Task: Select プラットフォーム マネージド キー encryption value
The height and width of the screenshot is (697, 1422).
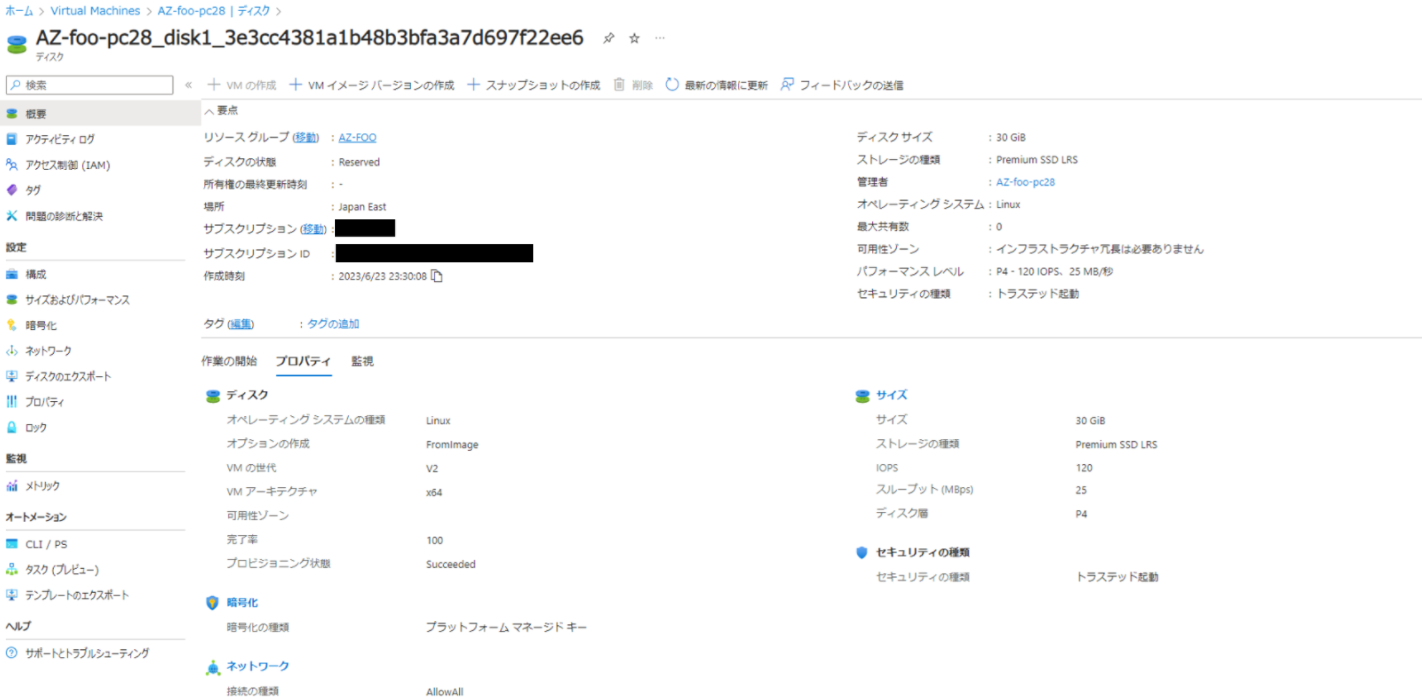Action: pyautogui.click(x=506, y=627)
